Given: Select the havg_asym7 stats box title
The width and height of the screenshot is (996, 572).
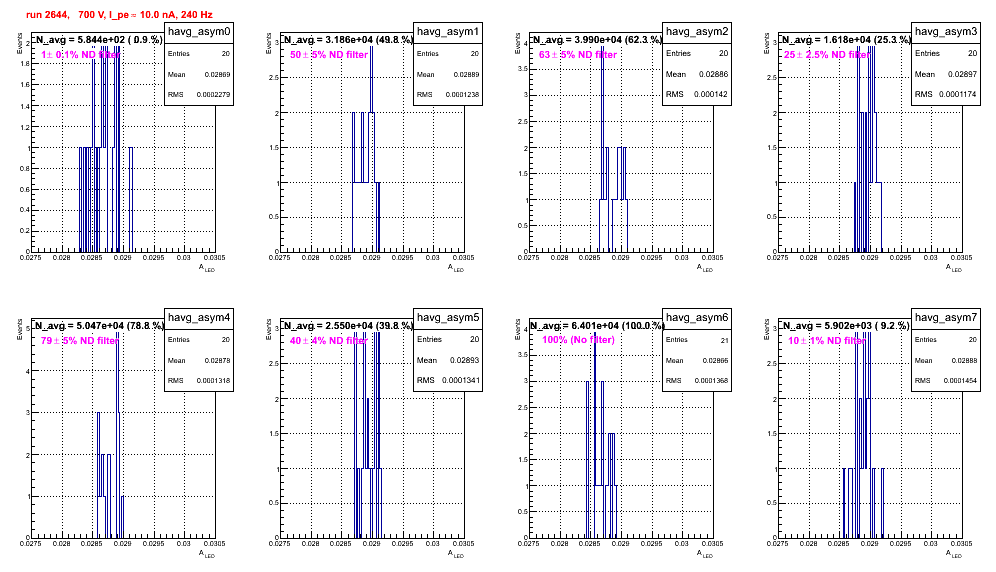Looking at the screenshot, I should tap(946, 318).
